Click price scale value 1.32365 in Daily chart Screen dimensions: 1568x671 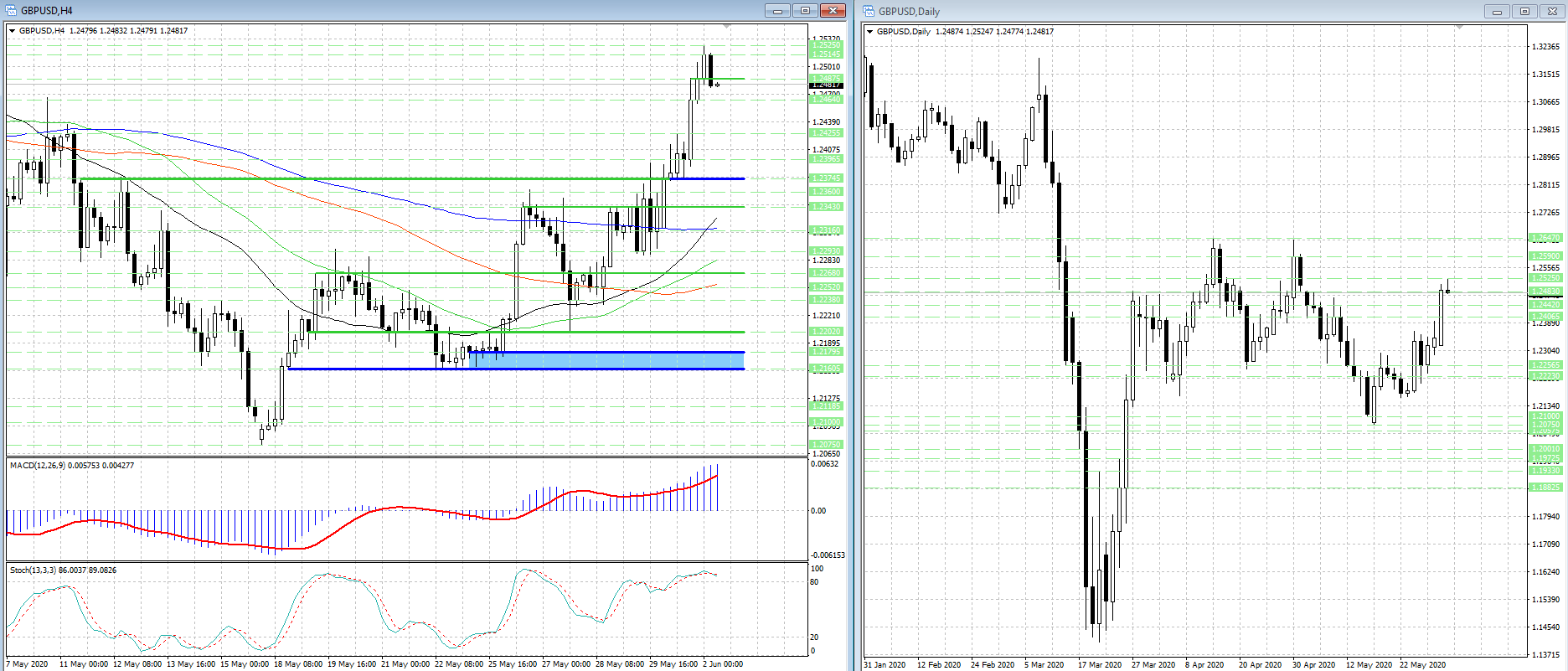click(x=1546, y=46)
